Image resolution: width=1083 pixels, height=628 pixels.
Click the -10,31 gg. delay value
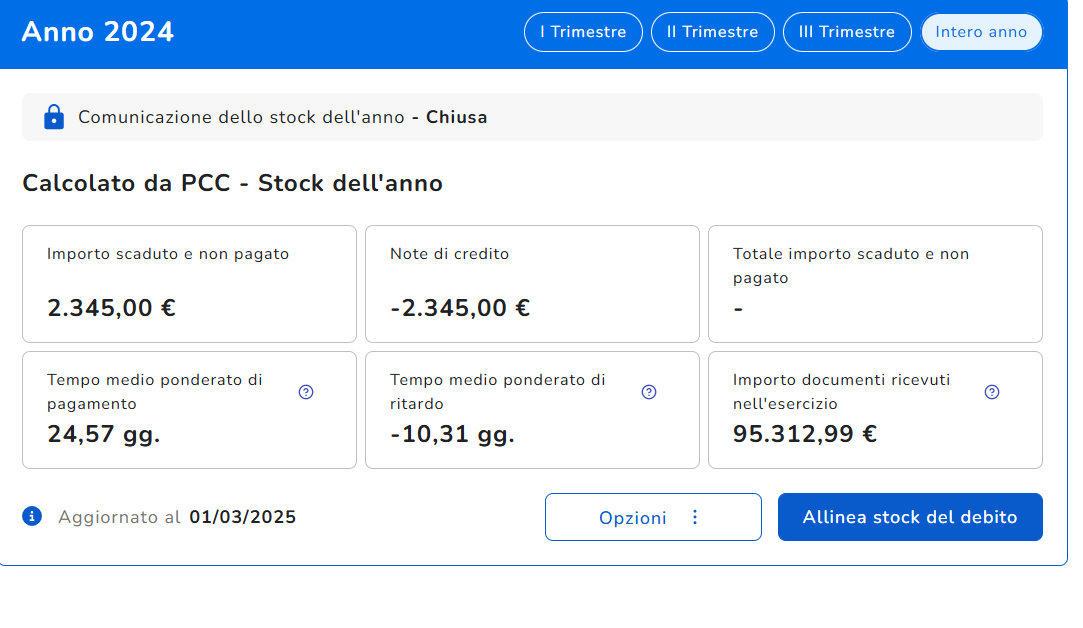(x=452, y=435)
